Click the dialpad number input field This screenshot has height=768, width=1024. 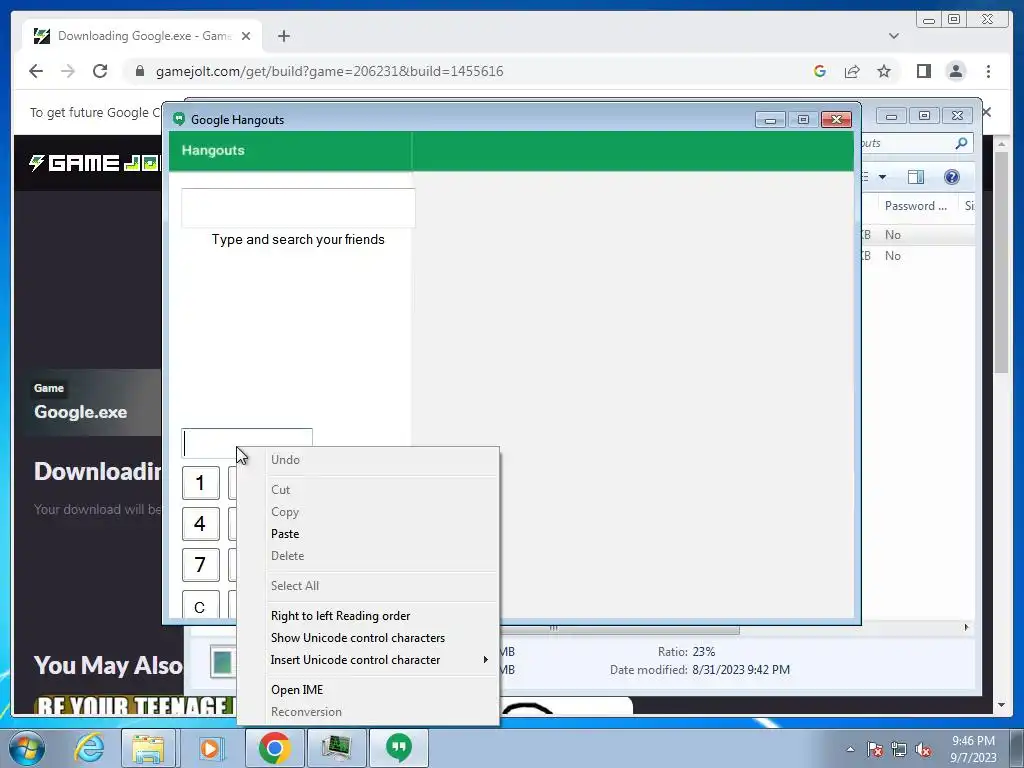[x=247, y=442]
